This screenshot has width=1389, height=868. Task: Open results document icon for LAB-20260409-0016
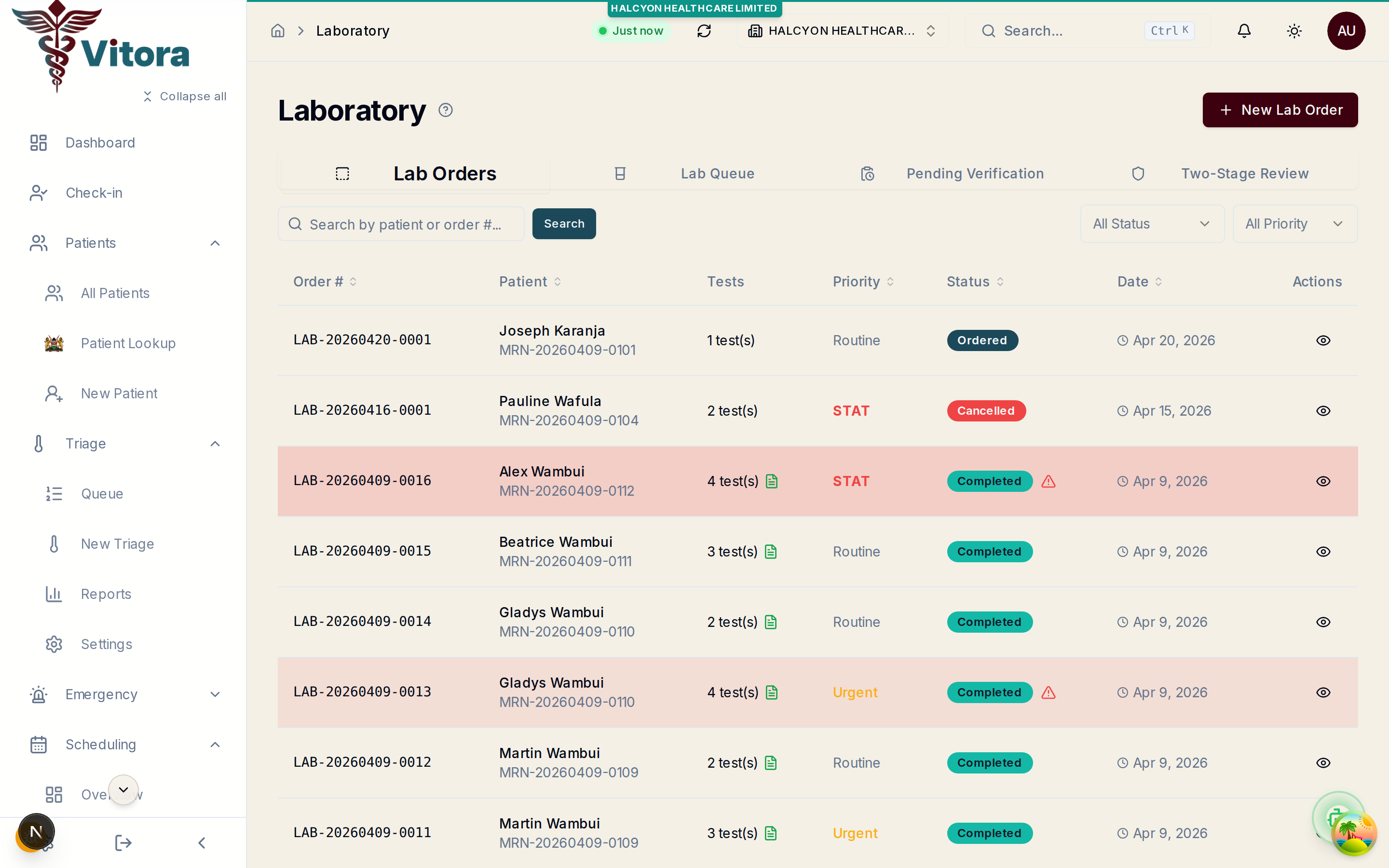[x=772, y=481]
